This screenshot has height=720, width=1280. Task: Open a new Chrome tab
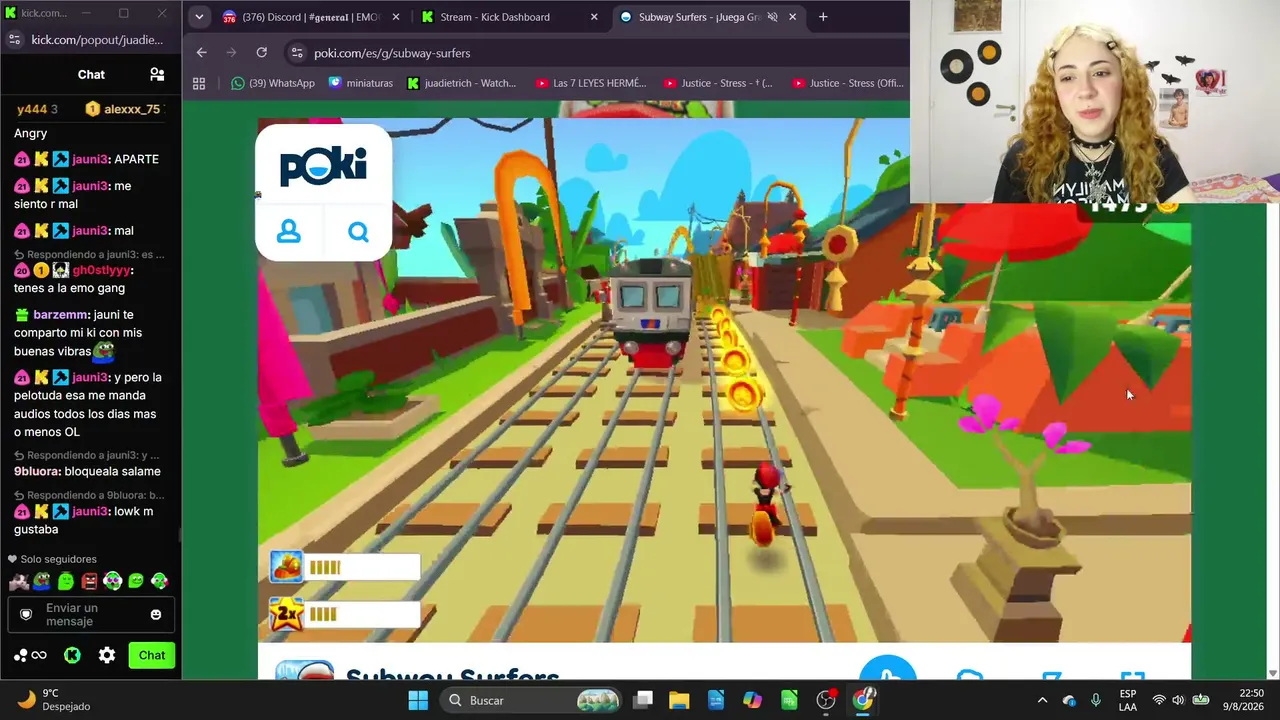[x=823, y=17]
